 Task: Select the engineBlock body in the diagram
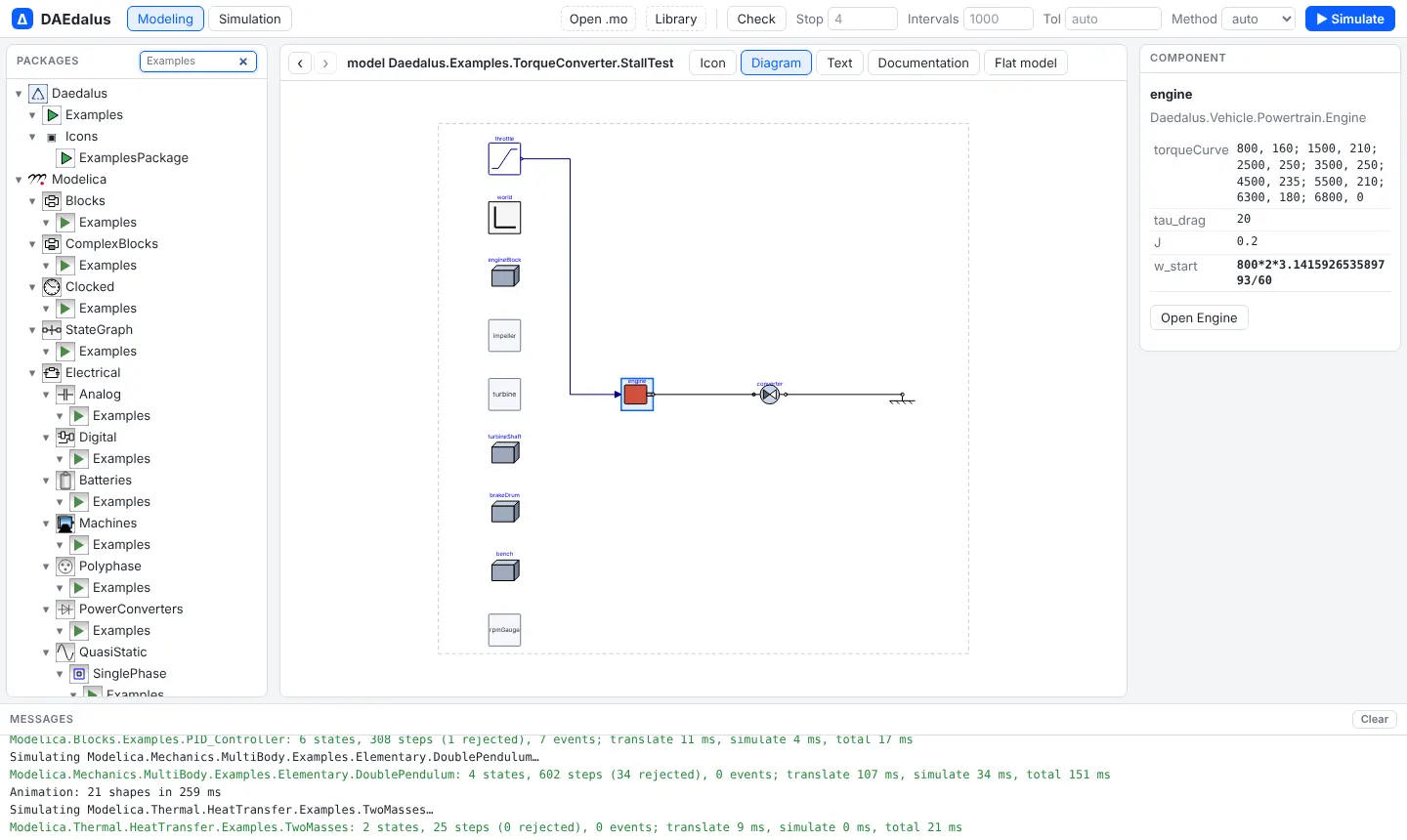click(x=504, y=276)
